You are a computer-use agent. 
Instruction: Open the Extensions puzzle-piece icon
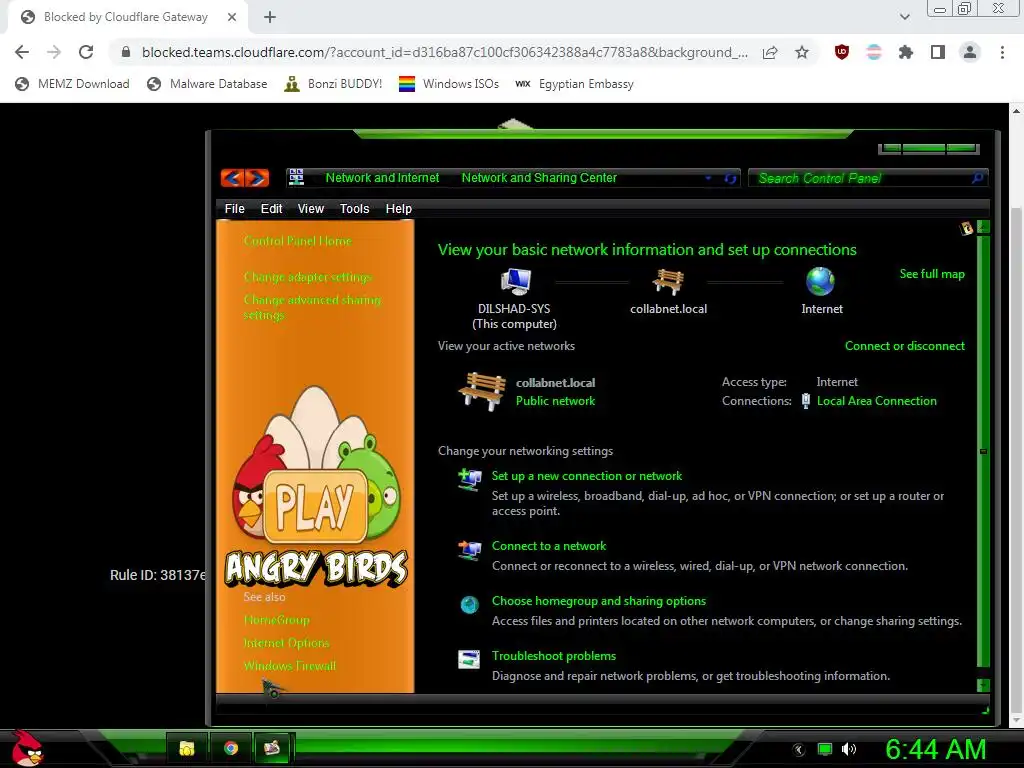tap(906, 52)
